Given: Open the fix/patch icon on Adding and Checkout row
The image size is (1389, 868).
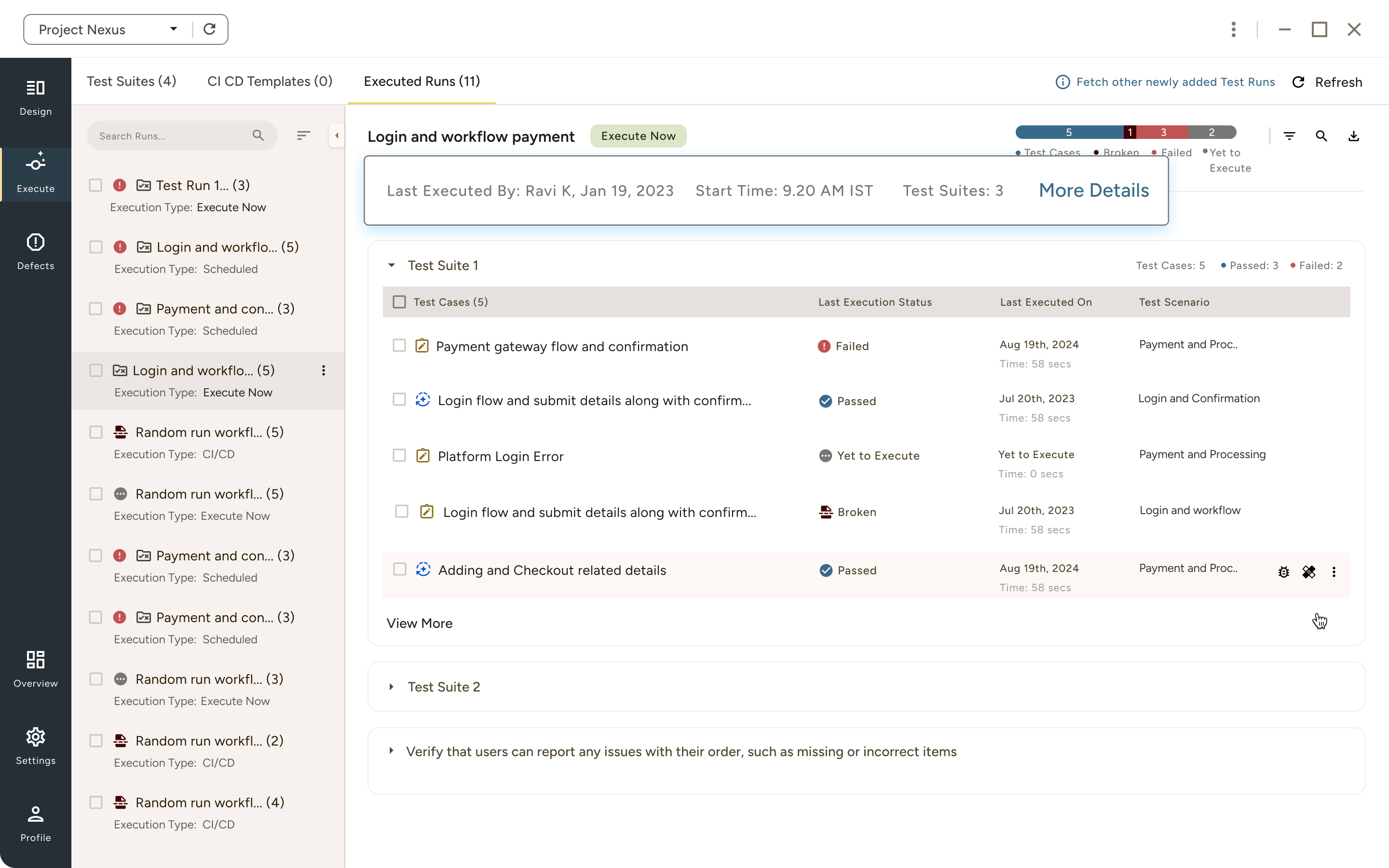Looking at the screenshot, I should coord(1309,572).
